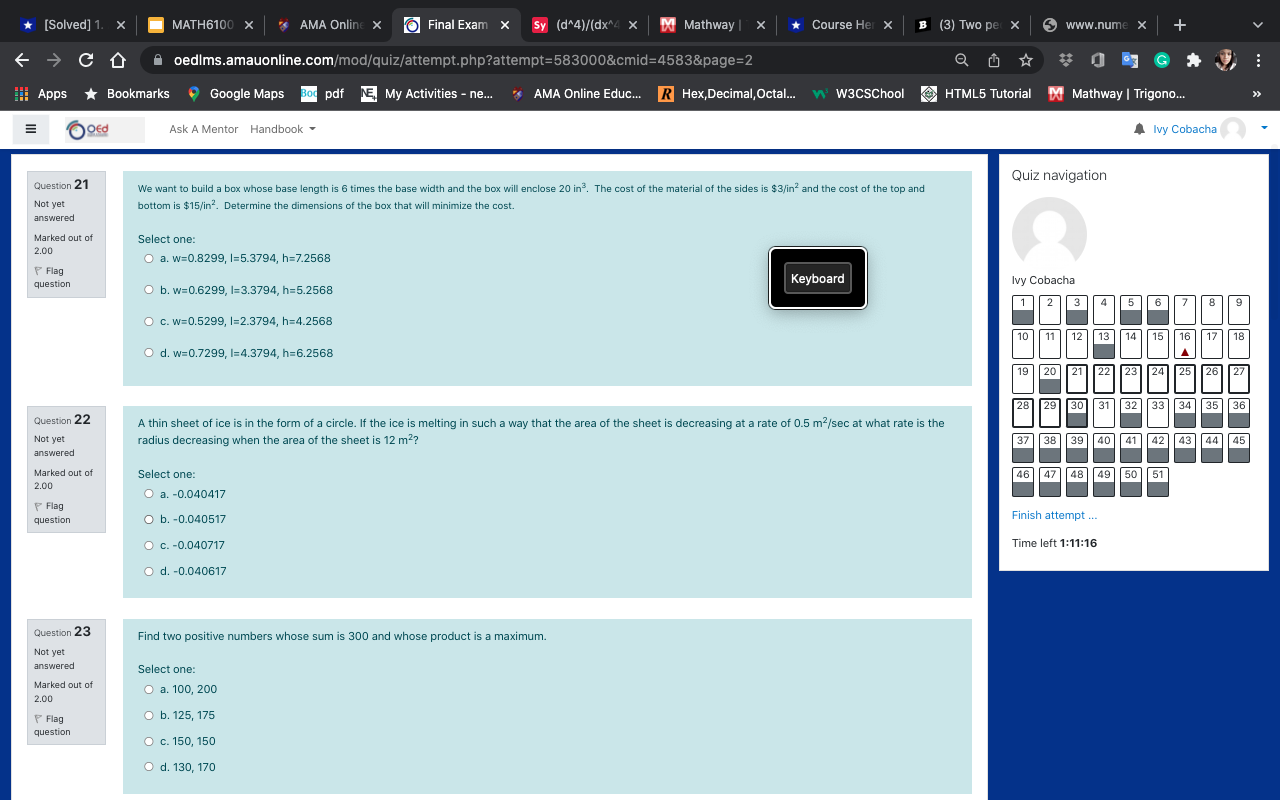
Task: Pick answer a. 100, 200
Action: [149, 689]
